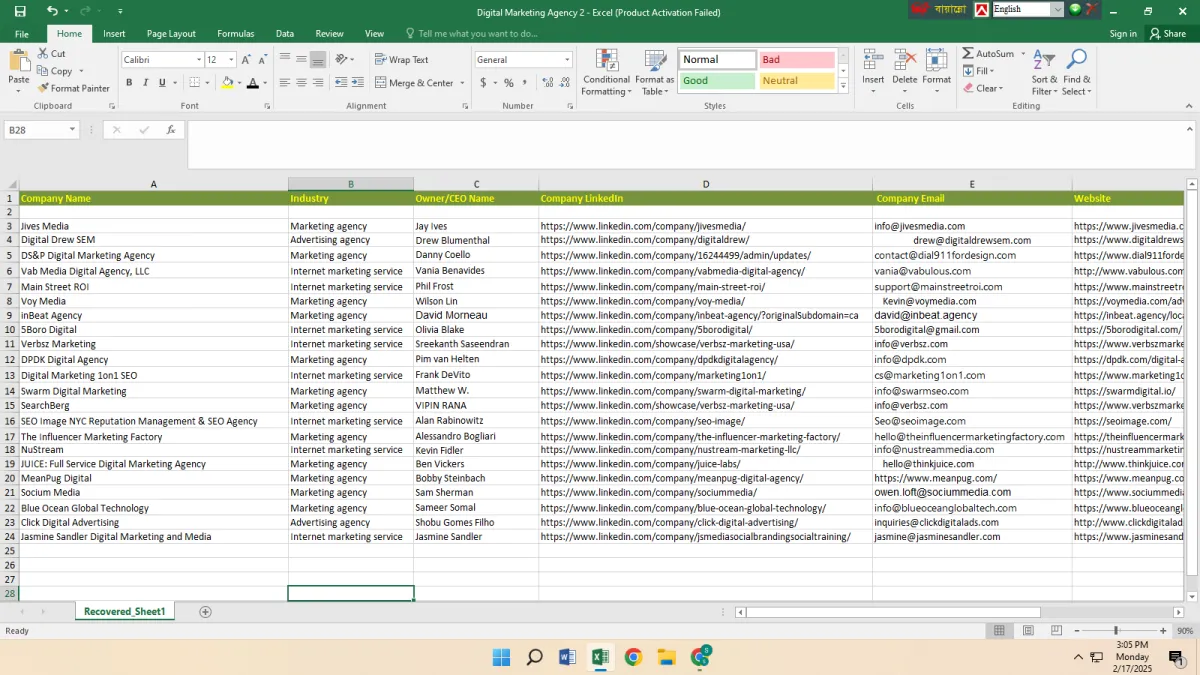Click the Insert Function fx icon

(x=171, y=130)
